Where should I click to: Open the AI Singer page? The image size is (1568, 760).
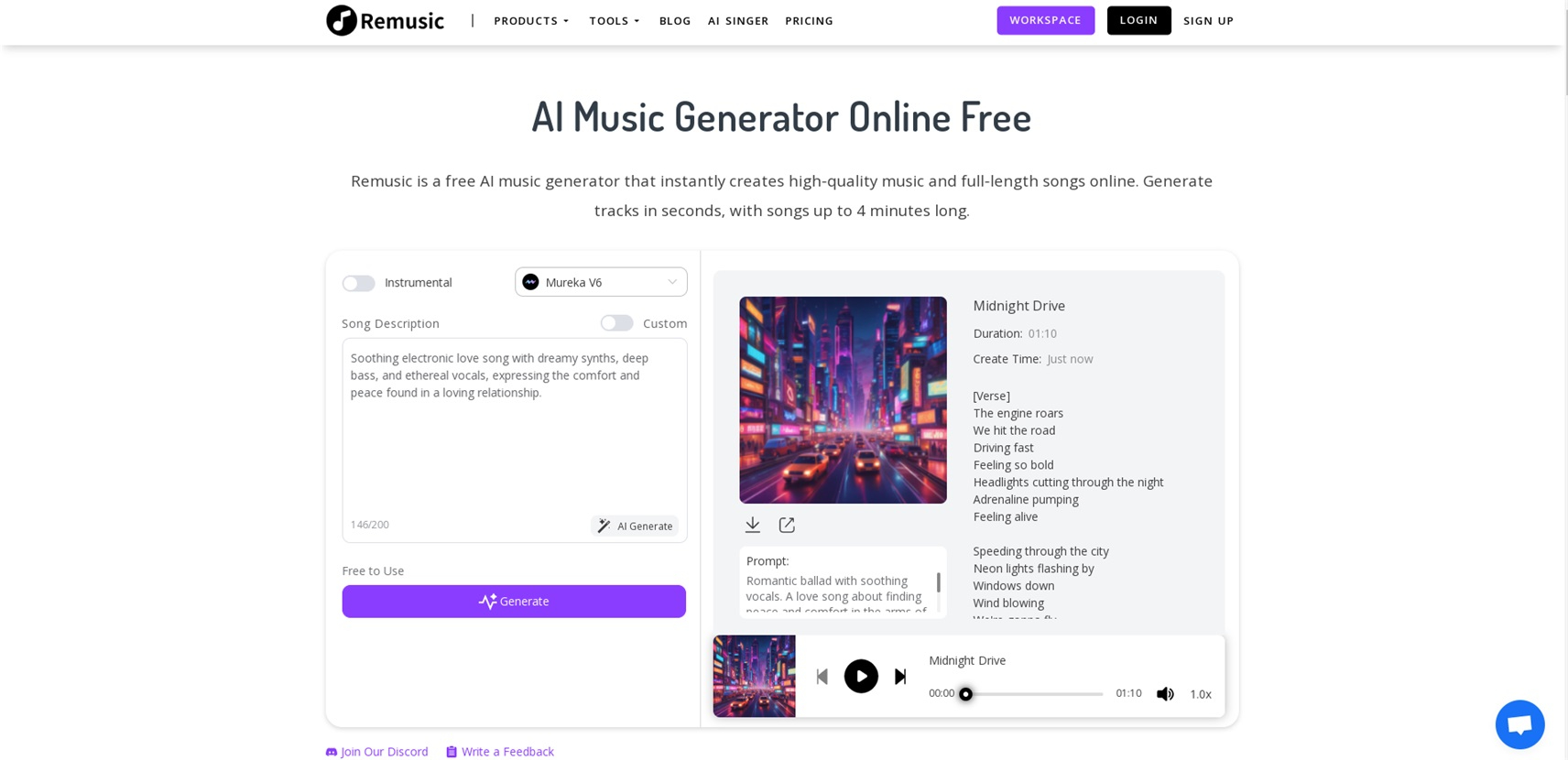coord(738,20)
